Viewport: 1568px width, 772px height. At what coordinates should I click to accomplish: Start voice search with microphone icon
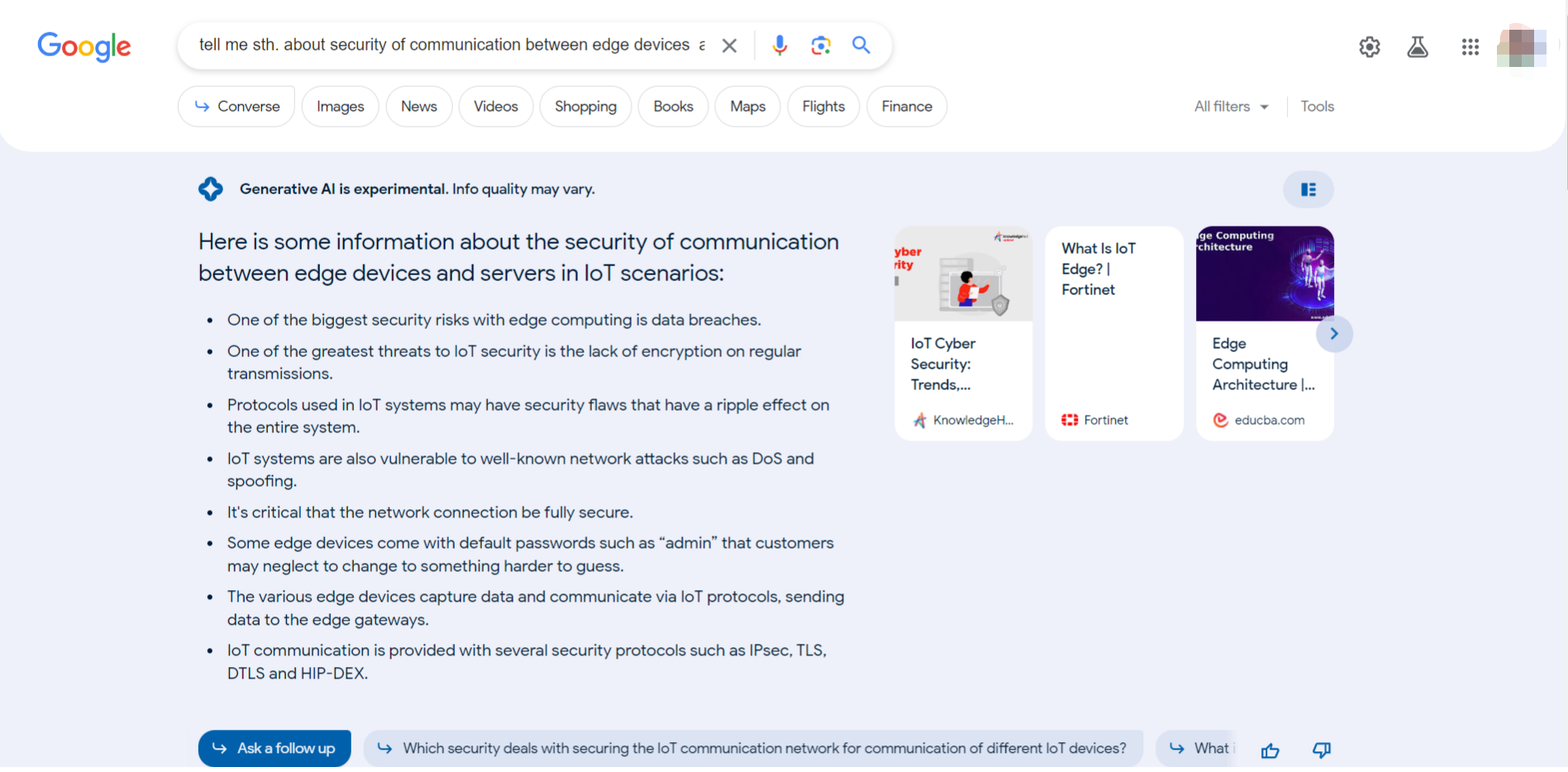coord(779,45)
